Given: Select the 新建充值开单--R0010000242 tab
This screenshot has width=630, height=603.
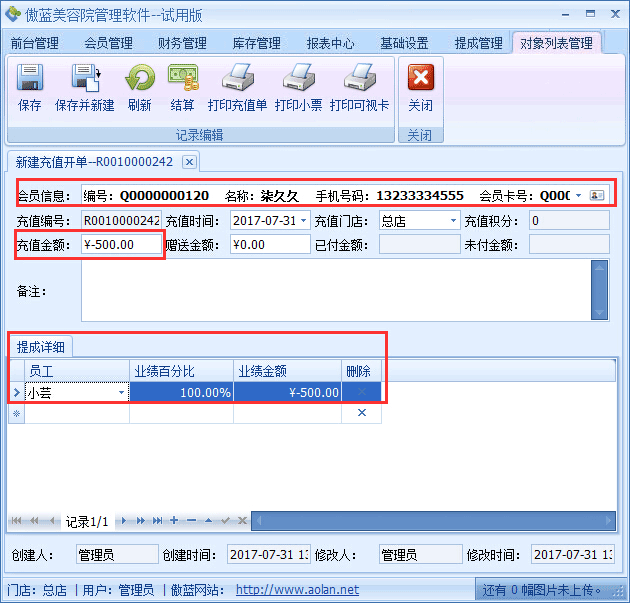Looking at the screenshot, I should point(94,162).
